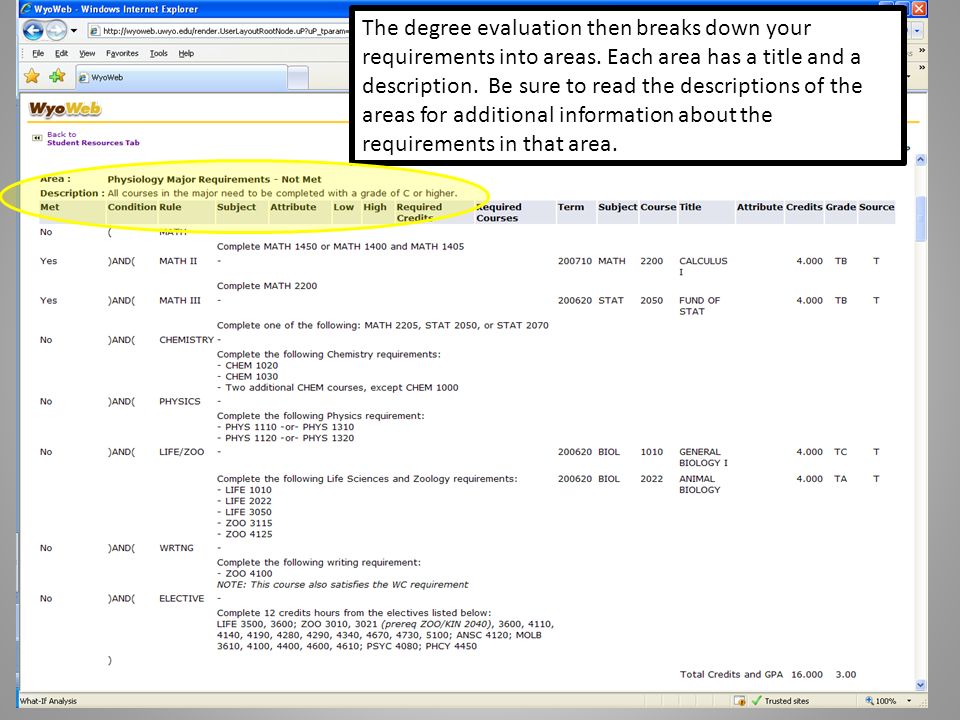Click the 16.000 total credits value

coord(807,675)
